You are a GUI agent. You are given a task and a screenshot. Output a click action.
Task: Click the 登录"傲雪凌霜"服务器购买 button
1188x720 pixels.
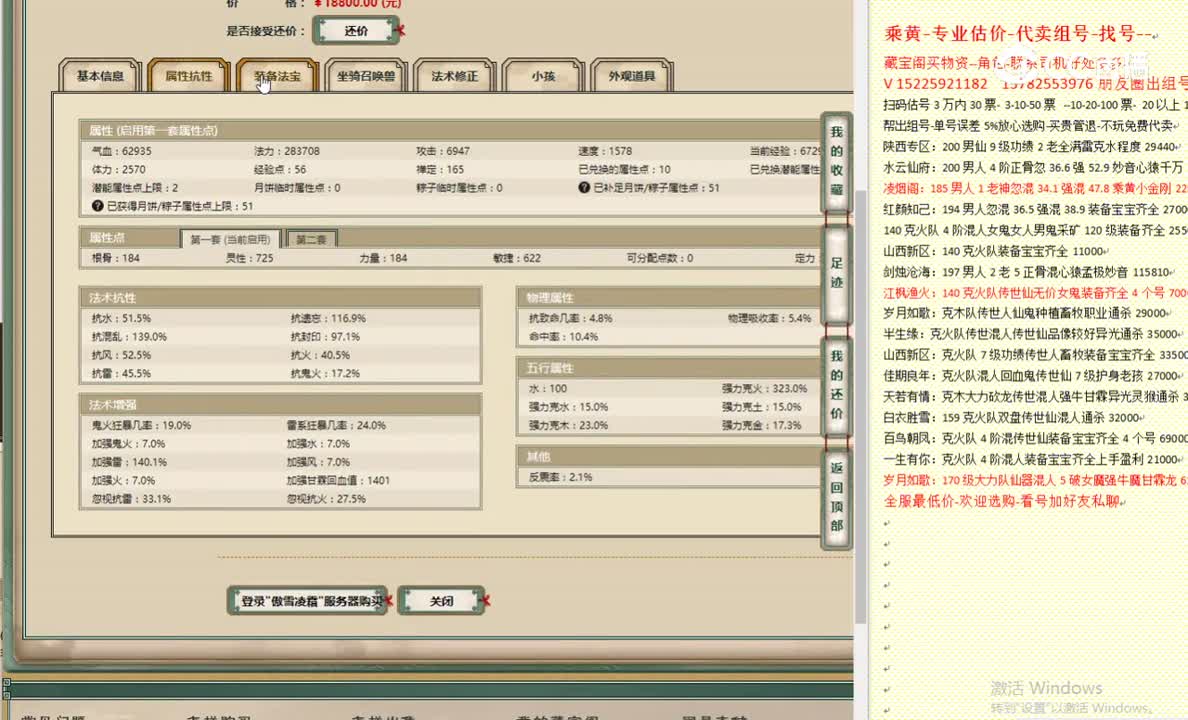[308, 601]
